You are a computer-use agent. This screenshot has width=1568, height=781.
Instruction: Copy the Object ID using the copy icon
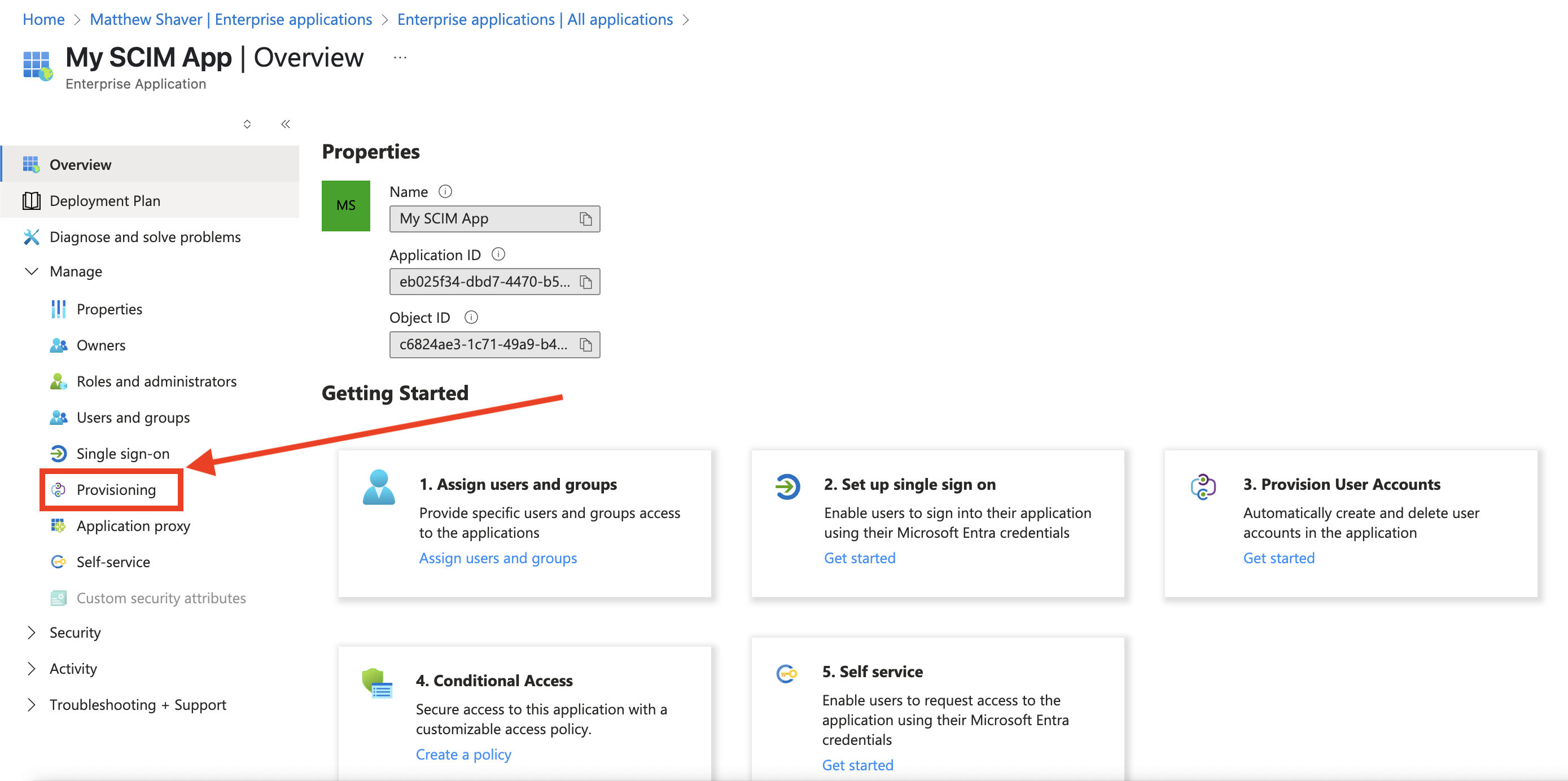(585, 345)
